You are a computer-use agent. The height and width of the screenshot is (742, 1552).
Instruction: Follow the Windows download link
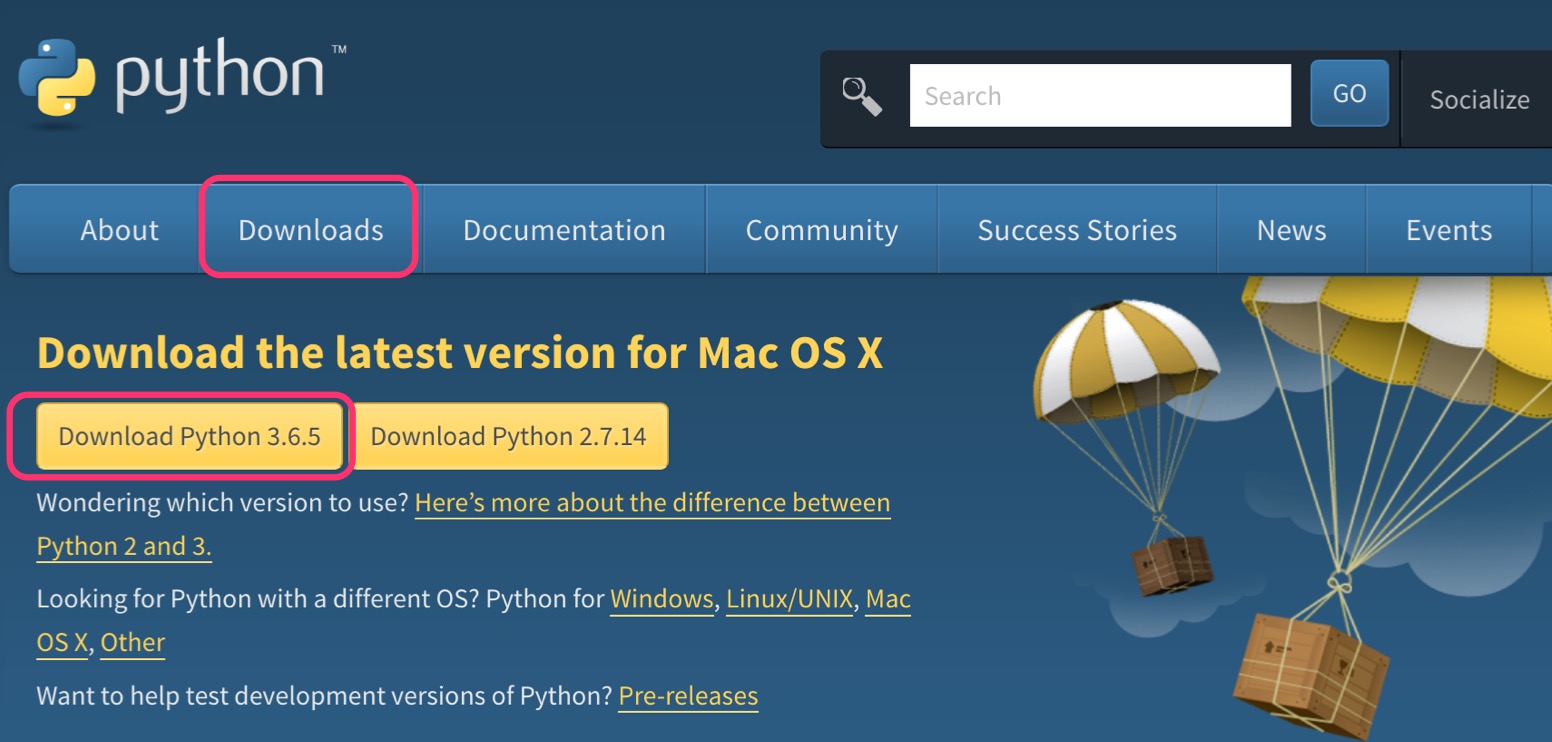661,599
